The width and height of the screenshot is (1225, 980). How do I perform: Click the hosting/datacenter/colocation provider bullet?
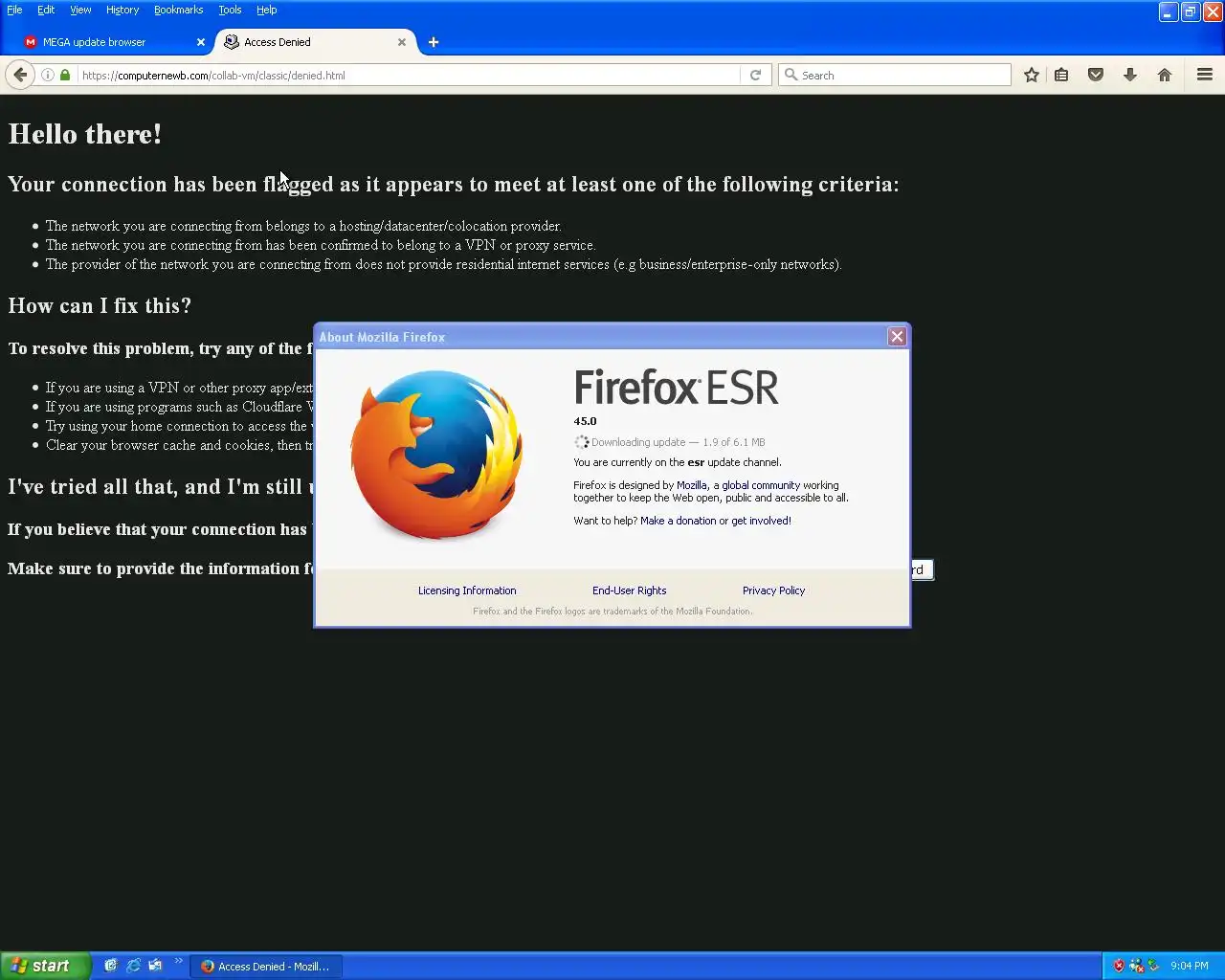pos(303,226)
